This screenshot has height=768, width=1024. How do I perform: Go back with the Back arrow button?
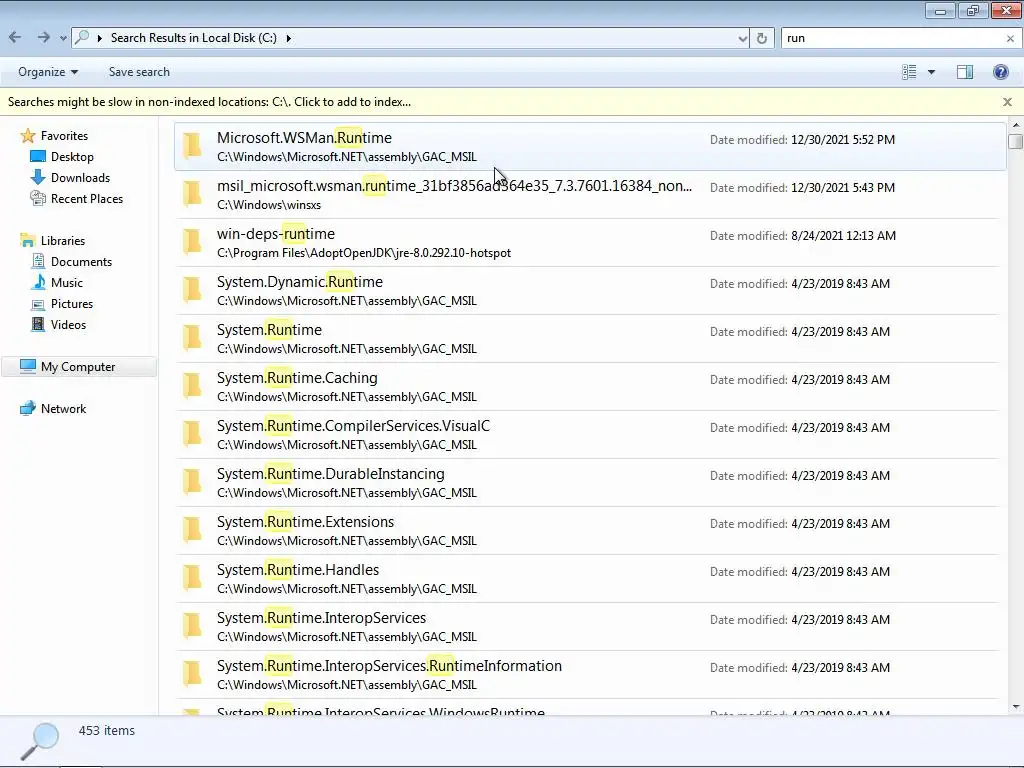(15, 38)
